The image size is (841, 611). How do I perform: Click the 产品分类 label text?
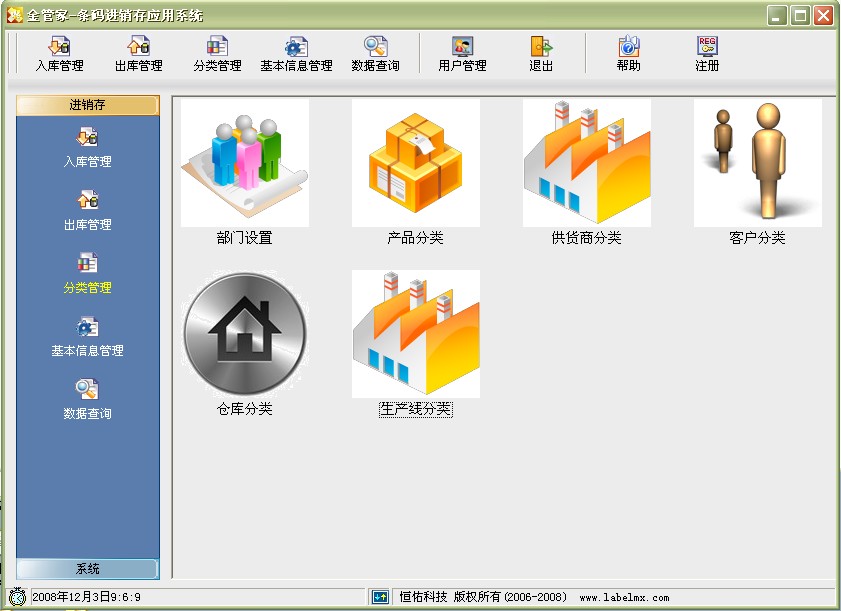pyautogui.click(x=416, y=238)
